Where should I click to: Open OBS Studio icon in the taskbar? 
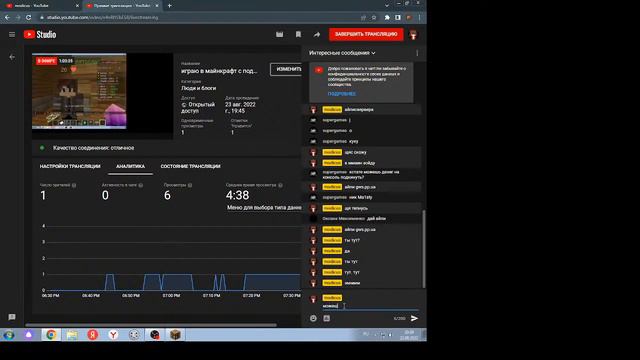pyautogui.click(x=155, y=335)
